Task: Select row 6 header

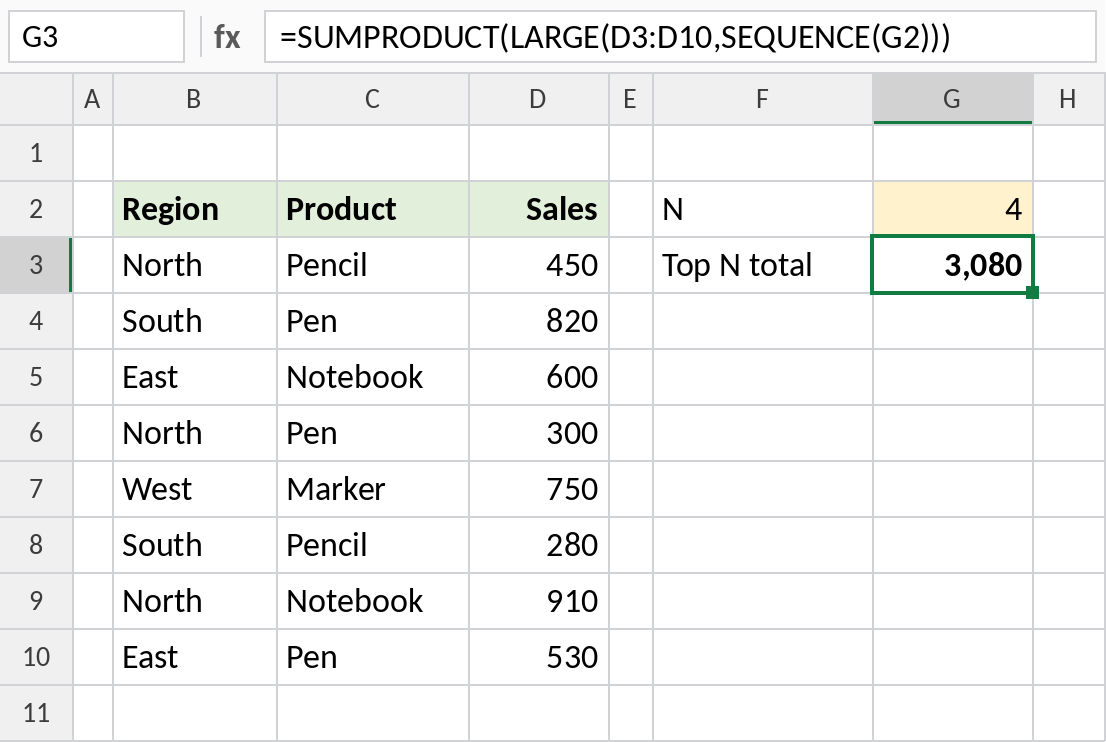Action: (x=36, y=433)
